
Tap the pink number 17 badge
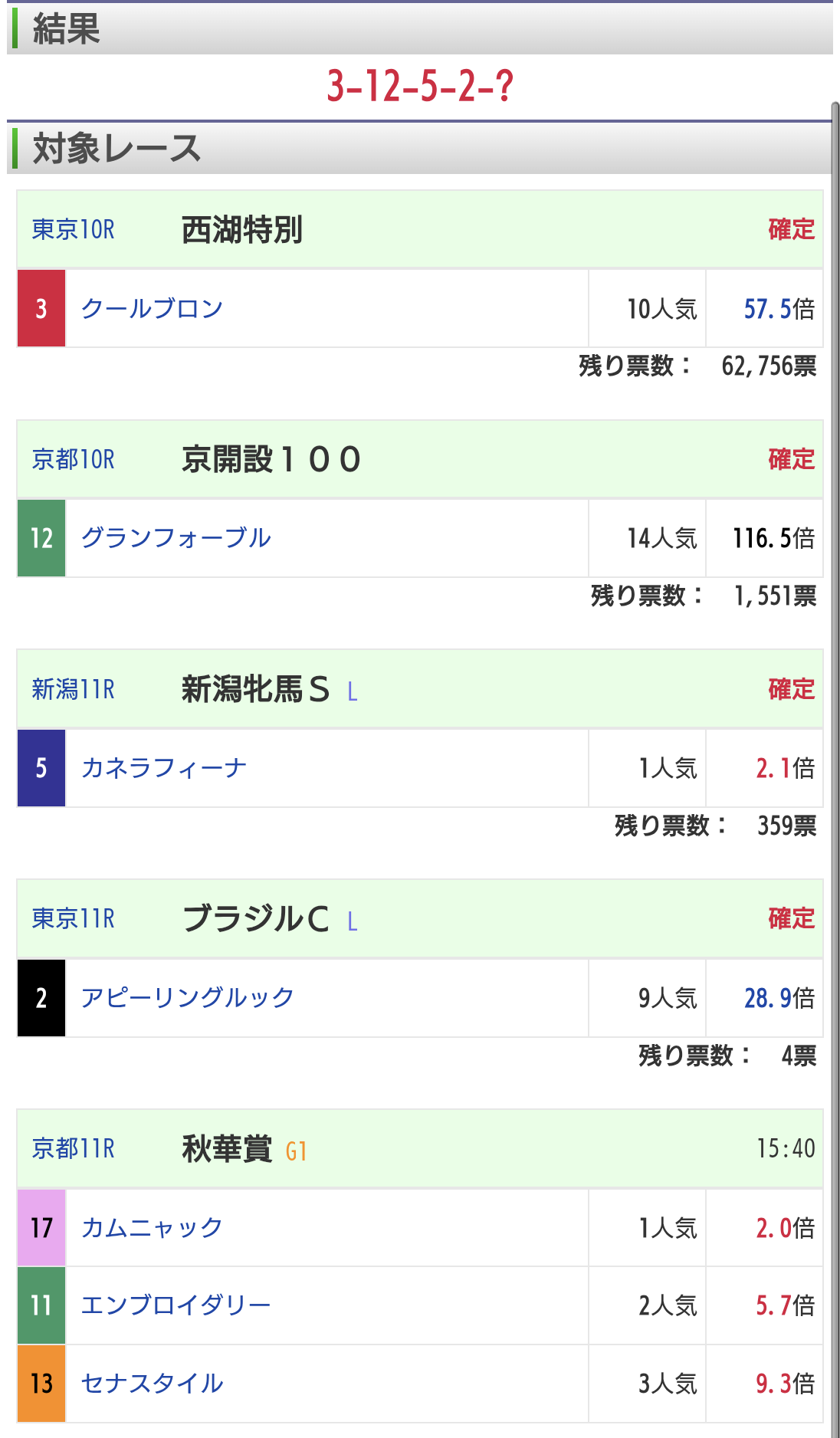click(x=41, y=1228)
